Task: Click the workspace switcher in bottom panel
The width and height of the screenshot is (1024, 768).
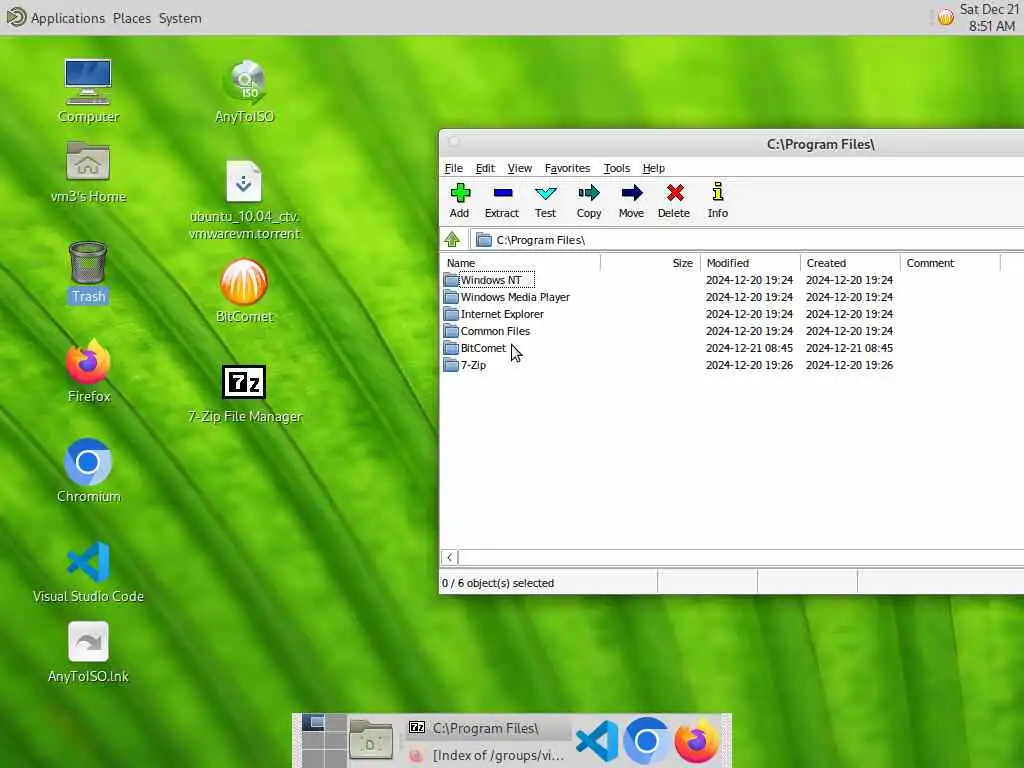Action: click(x=324, y=741)
